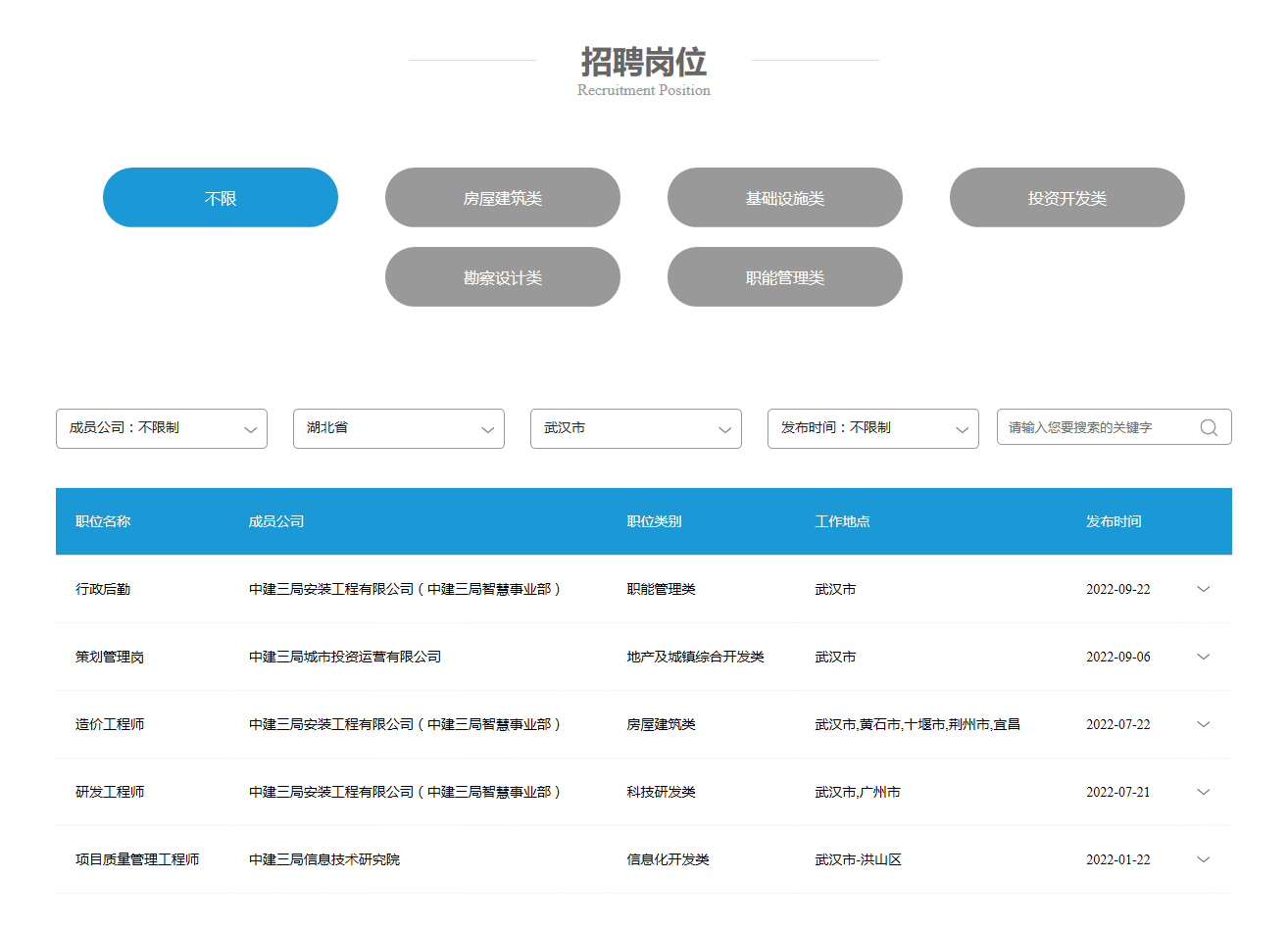1288x928 pixels.
Task: Click the date 2022-09-06
Action: (1118, 657)
